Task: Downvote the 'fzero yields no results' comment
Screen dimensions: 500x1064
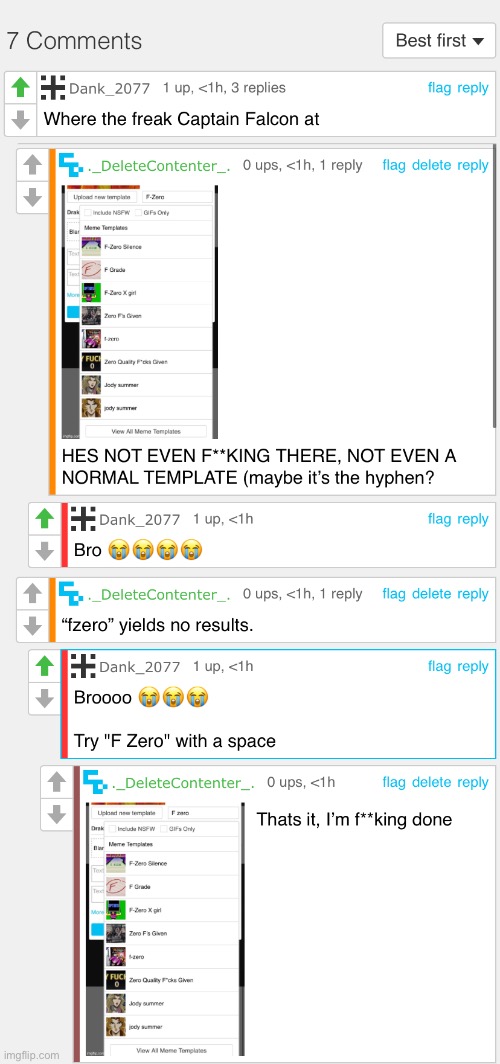Action: [x=33, y=626]
